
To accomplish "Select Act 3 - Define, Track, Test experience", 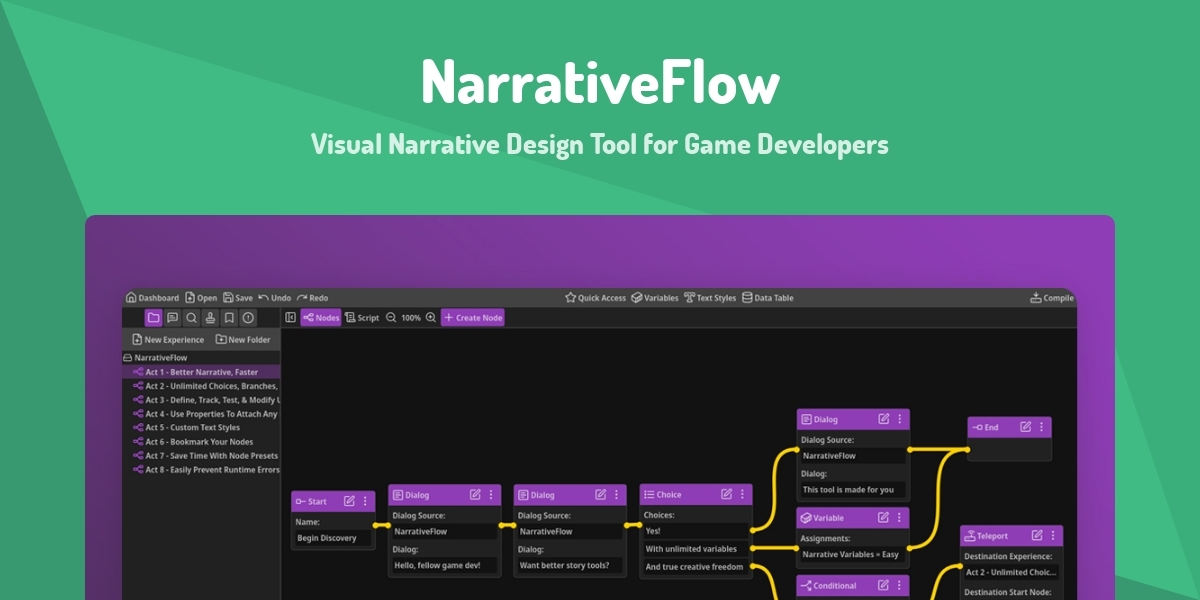I will click(x=201, y=400).
